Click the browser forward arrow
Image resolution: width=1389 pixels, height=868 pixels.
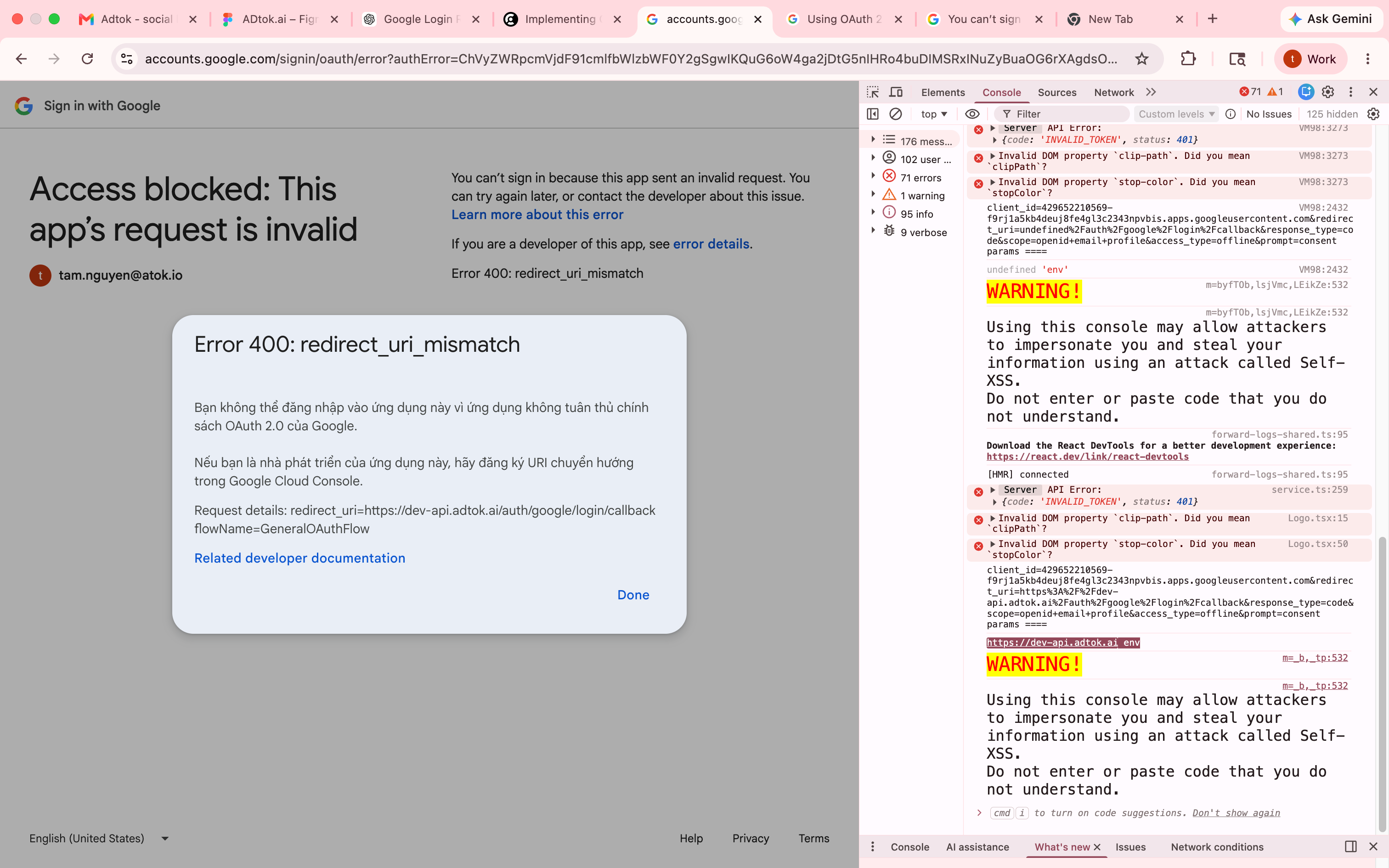(54, 59)
